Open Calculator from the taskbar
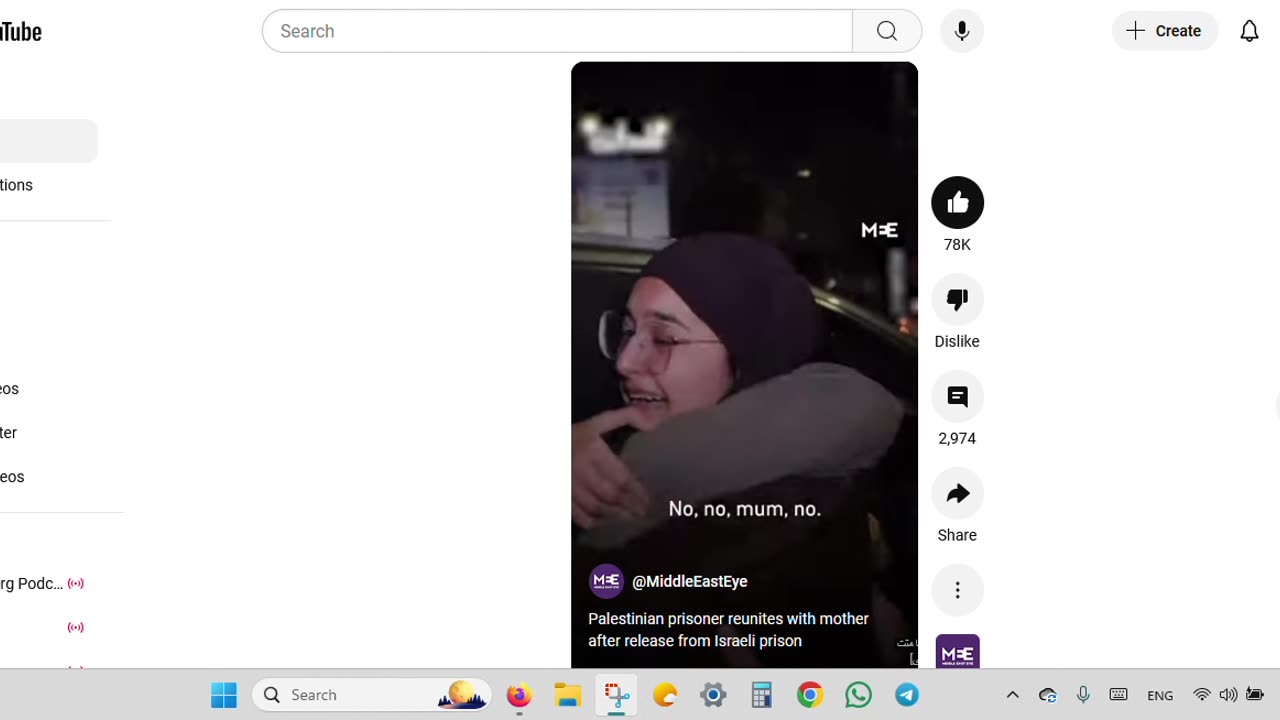The image size is (1280, 720). (x=762, y=695)
